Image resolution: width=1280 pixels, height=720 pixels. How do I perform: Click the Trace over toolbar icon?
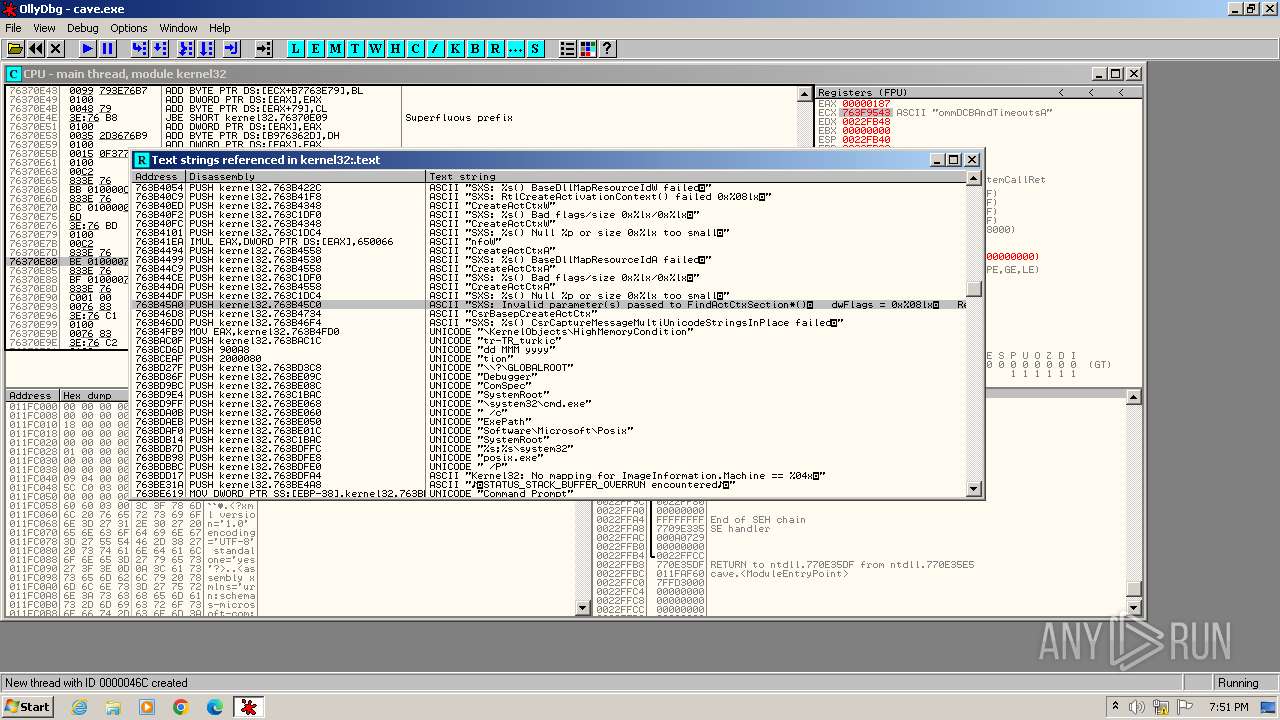[206, 48]
